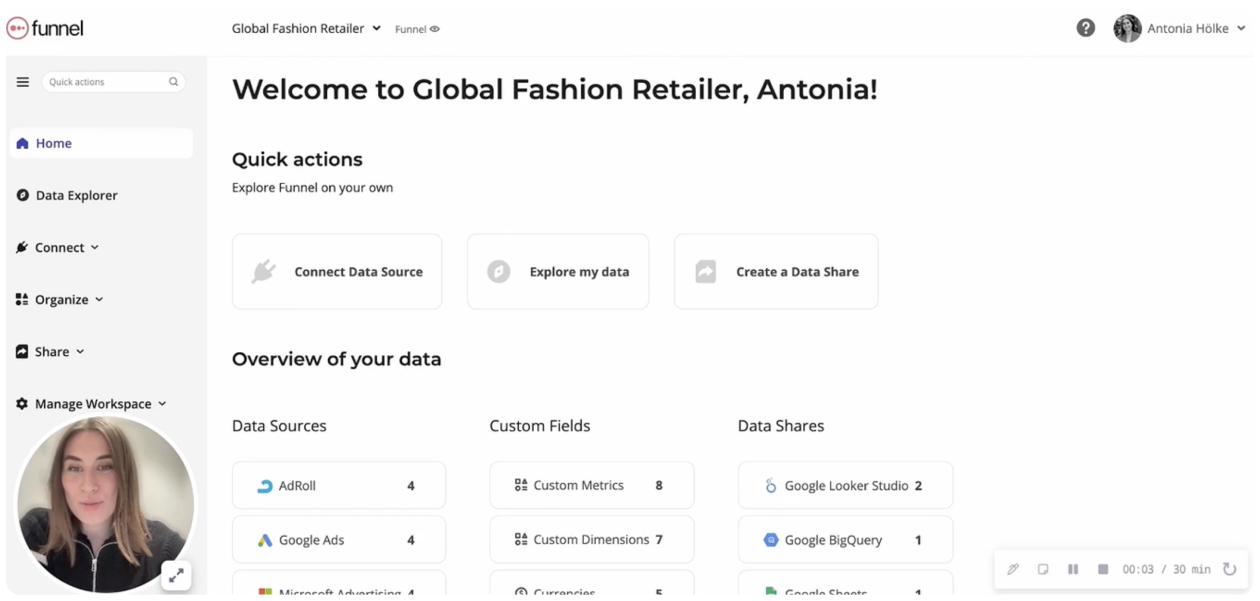Collapse the sidebar with the hamburger icon
The width and height of the screenshot is (1260, 601).
coord(23,82)
